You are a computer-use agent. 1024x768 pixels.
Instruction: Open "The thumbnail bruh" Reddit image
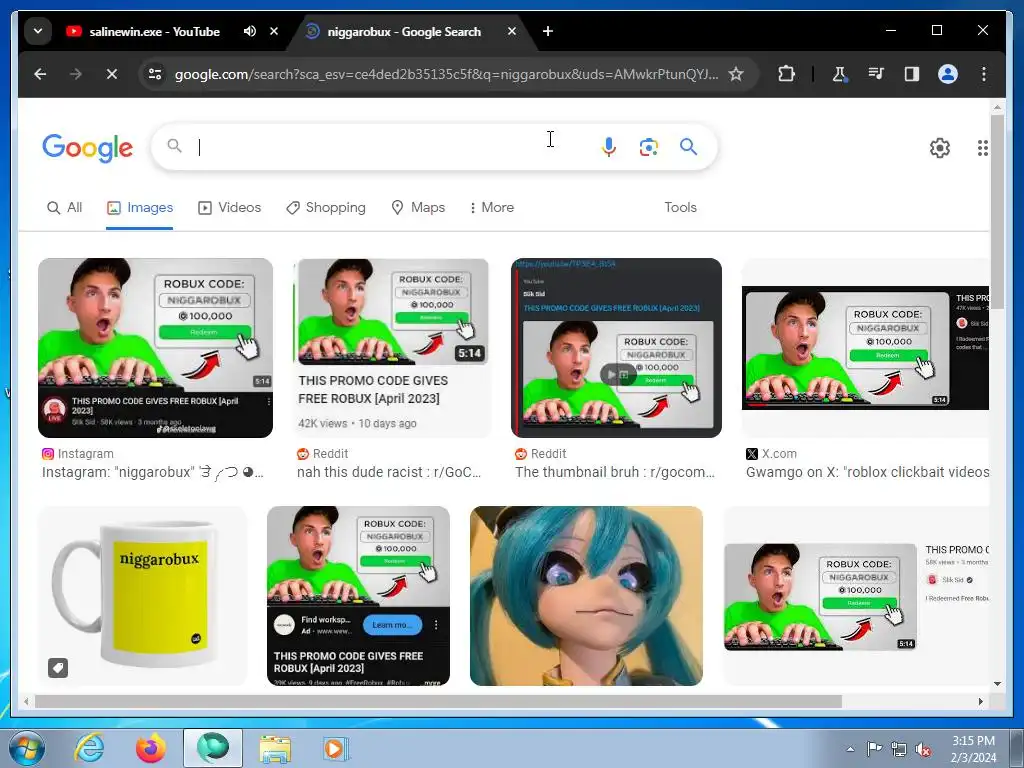click(616, 348)
